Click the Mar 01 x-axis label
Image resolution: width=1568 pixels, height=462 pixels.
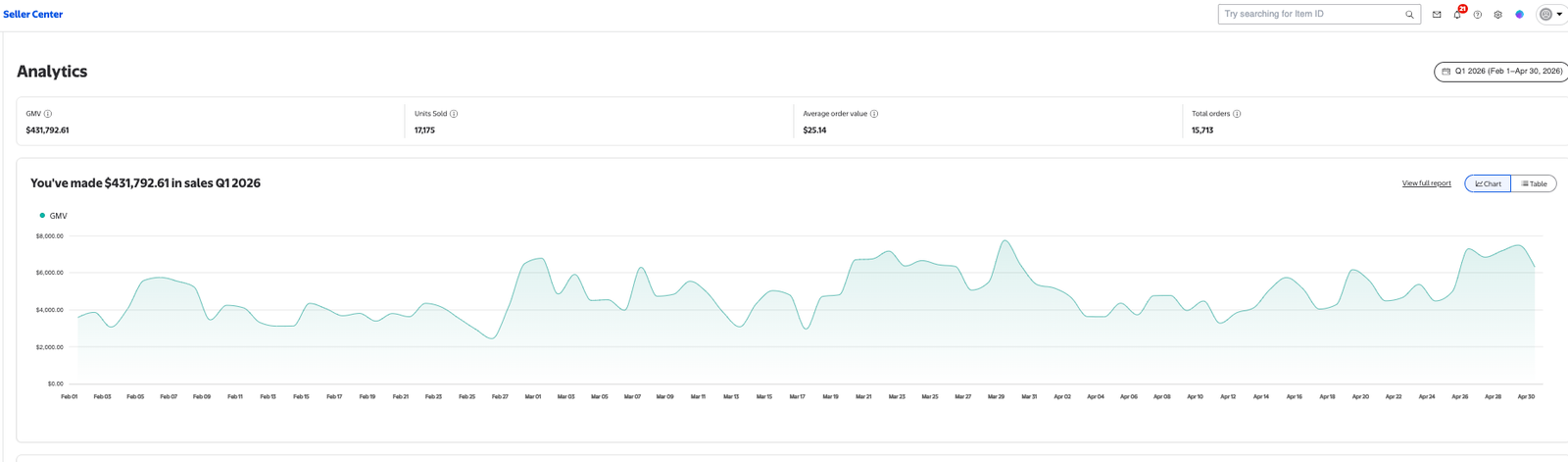[x=533, y=396]
